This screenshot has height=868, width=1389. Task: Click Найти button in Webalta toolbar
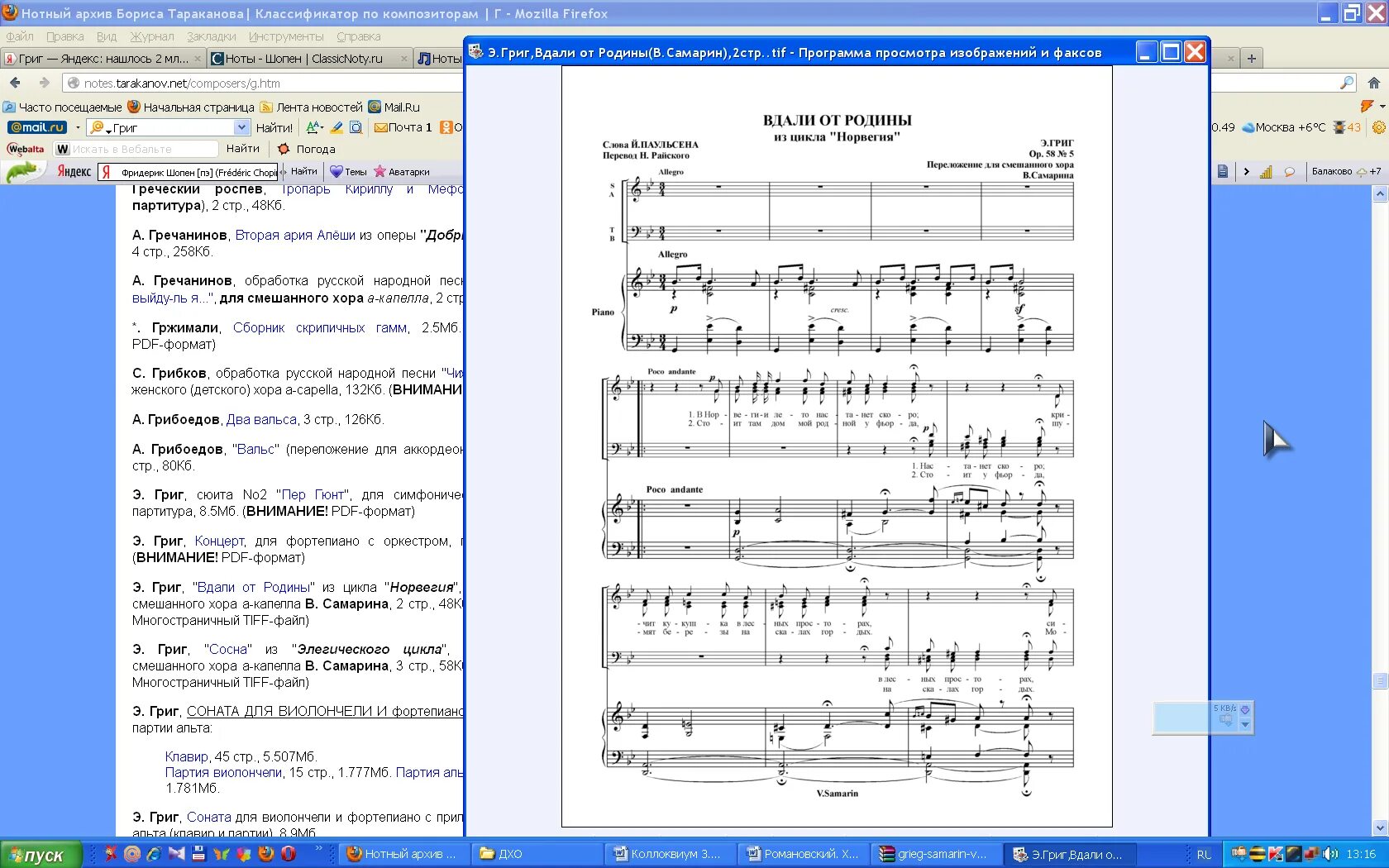[242, 149]
